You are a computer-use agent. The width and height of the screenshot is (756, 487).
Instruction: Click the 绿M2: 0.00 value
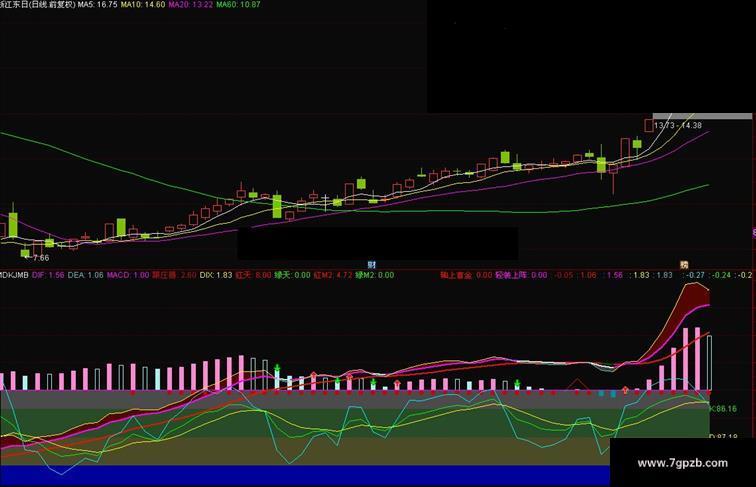pos(375,275)
